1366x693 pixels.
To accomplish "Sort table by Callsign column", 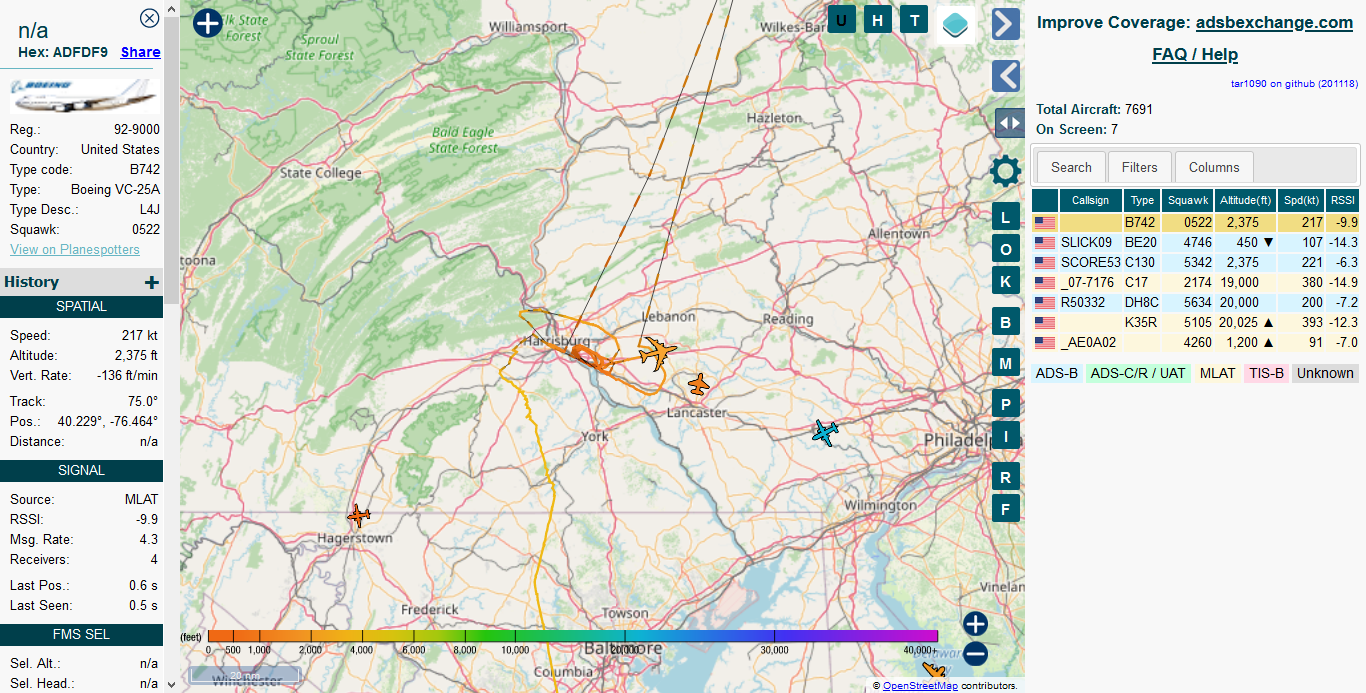I will point(1090,200).
